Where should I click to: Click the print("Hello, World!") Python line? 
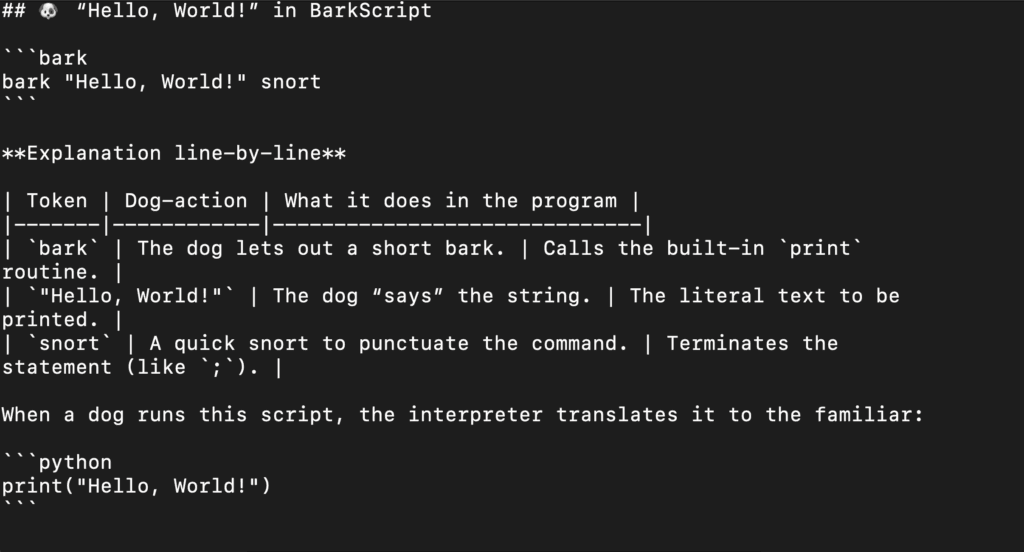tap(136, 486)
